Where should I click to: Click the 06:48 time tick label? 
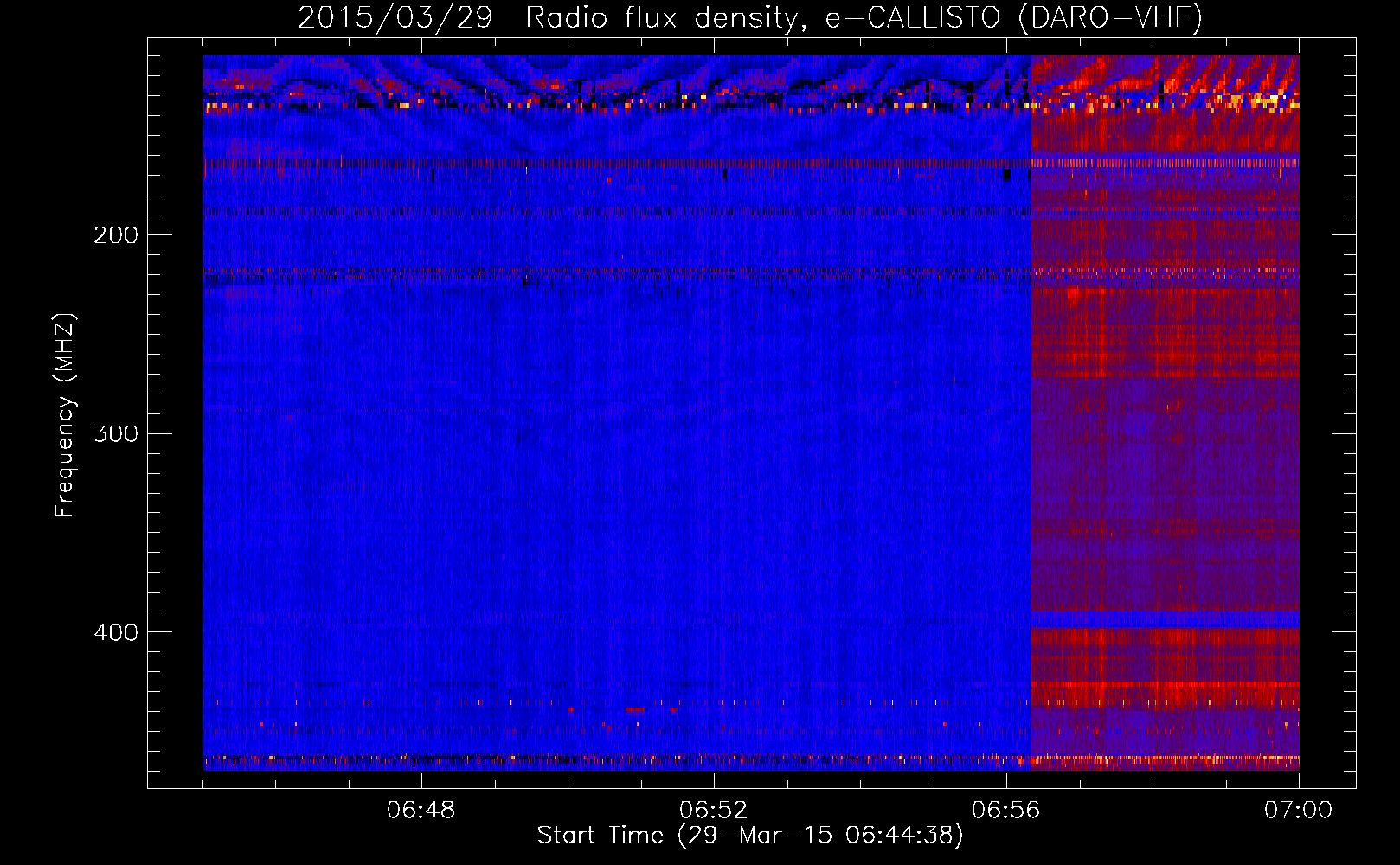tap(421, 811)
